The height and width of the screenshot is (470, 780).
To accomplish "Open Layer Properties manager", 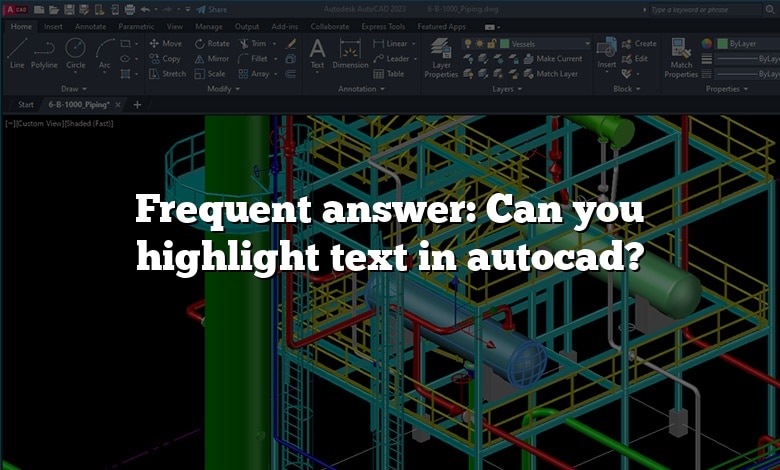I will click(441, 58).
